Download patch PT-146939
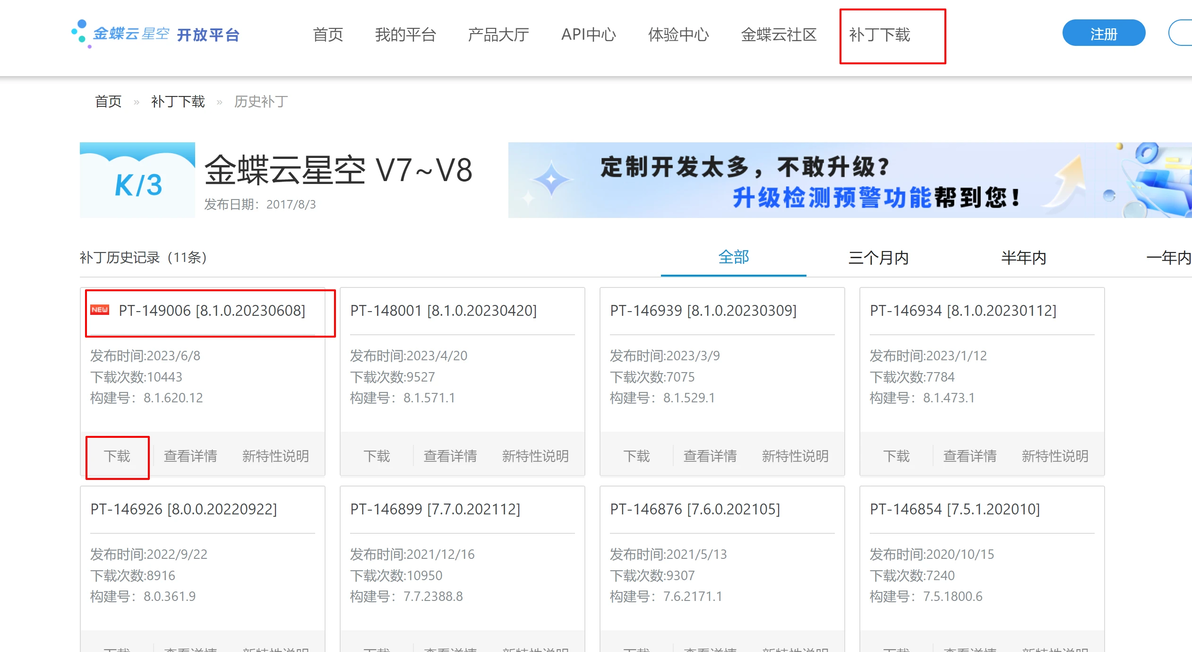1192x652 pixels. 637,456
